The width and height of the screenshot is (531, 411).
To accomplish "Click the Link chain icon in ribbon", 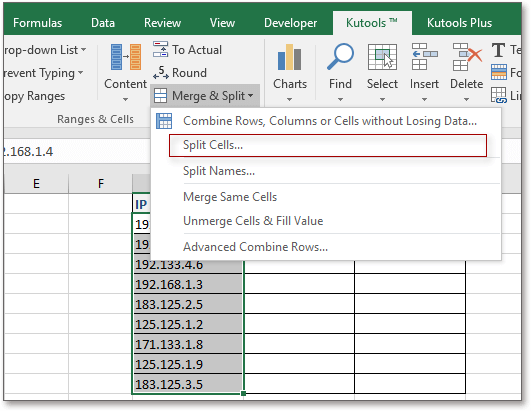I will (499, 95).
